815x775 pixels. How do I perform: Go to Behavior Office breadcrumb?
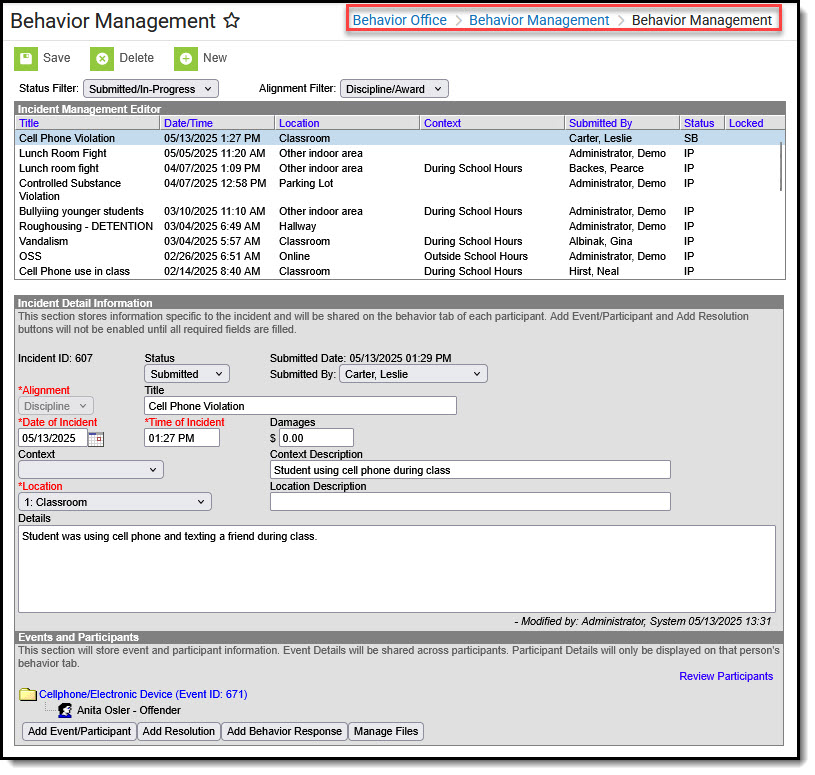pos(399,20)
